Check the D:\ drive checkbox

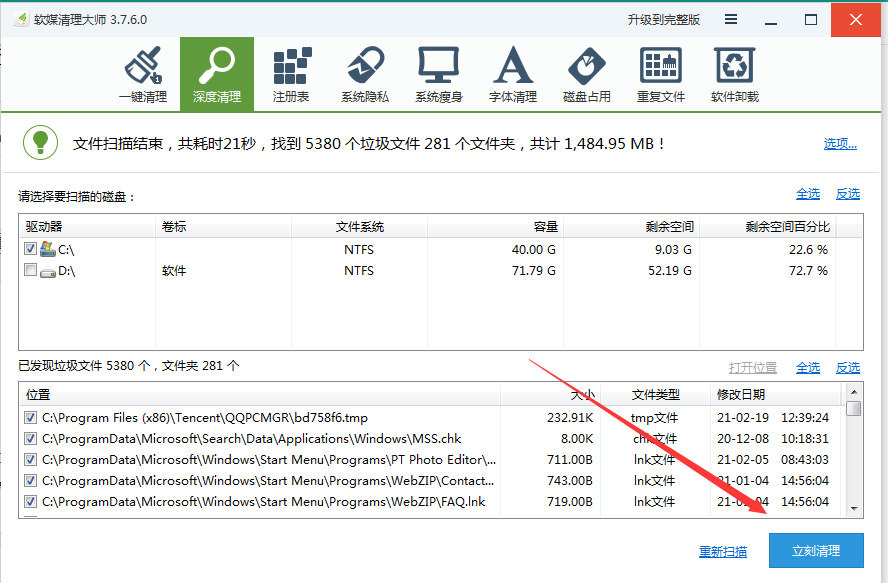coord(31,270)
